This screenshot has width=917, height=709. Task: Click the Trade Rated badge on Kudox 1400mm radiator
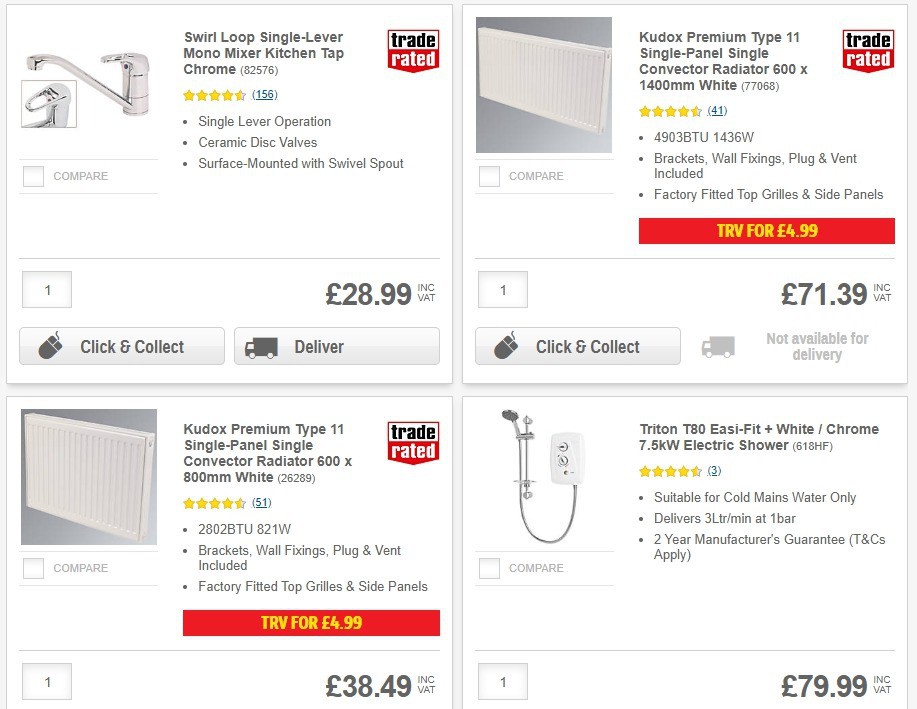868,50
